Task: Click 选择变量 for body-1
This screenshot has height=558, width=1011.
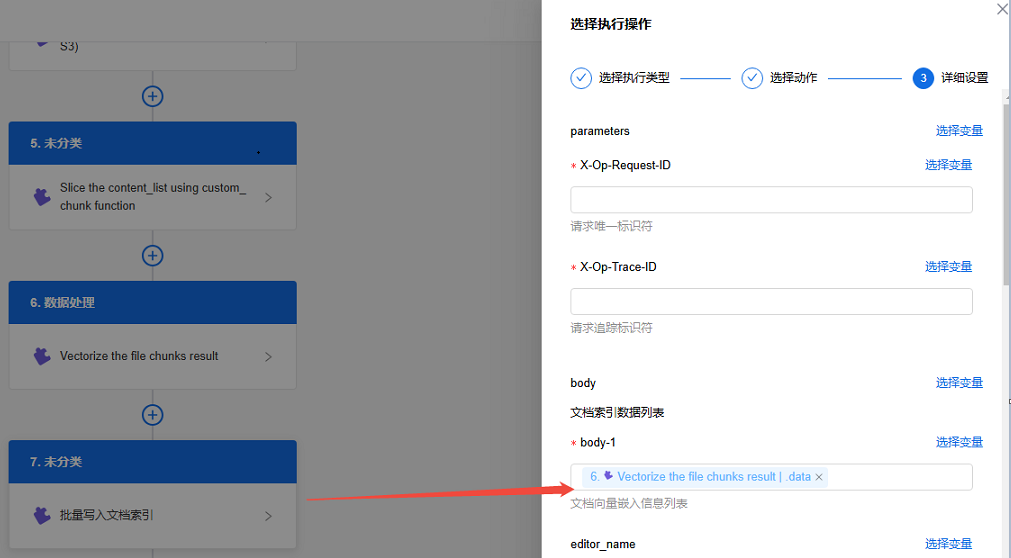Action: (959, 443)
